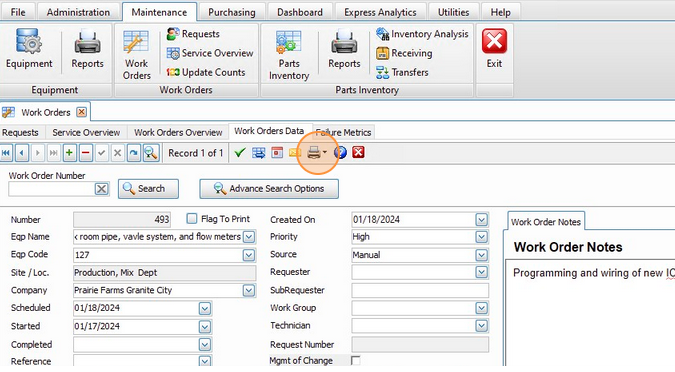Click the Search button

click(149, 189)
